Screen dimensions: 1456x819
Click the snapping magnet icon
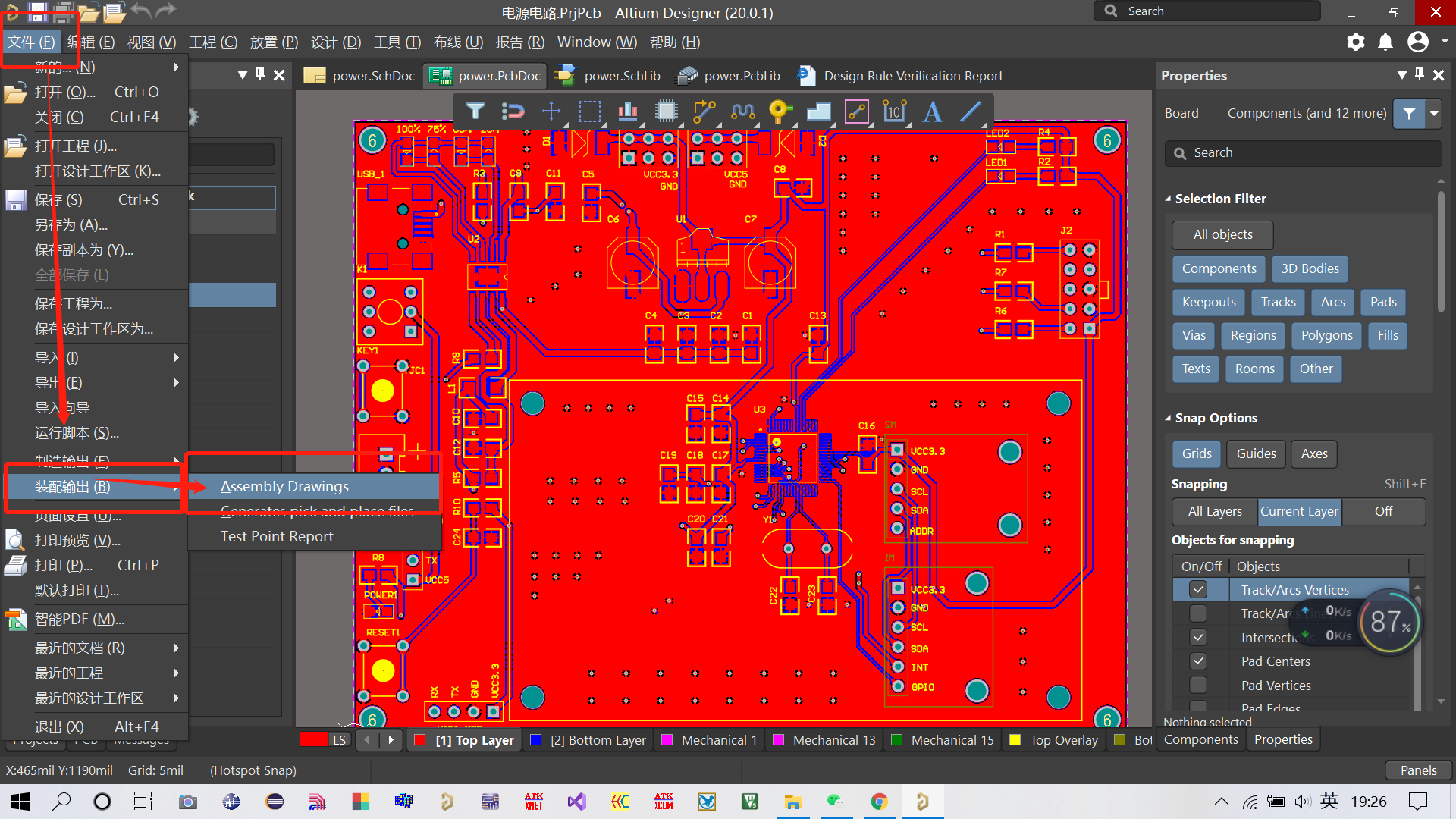(513, 111)
